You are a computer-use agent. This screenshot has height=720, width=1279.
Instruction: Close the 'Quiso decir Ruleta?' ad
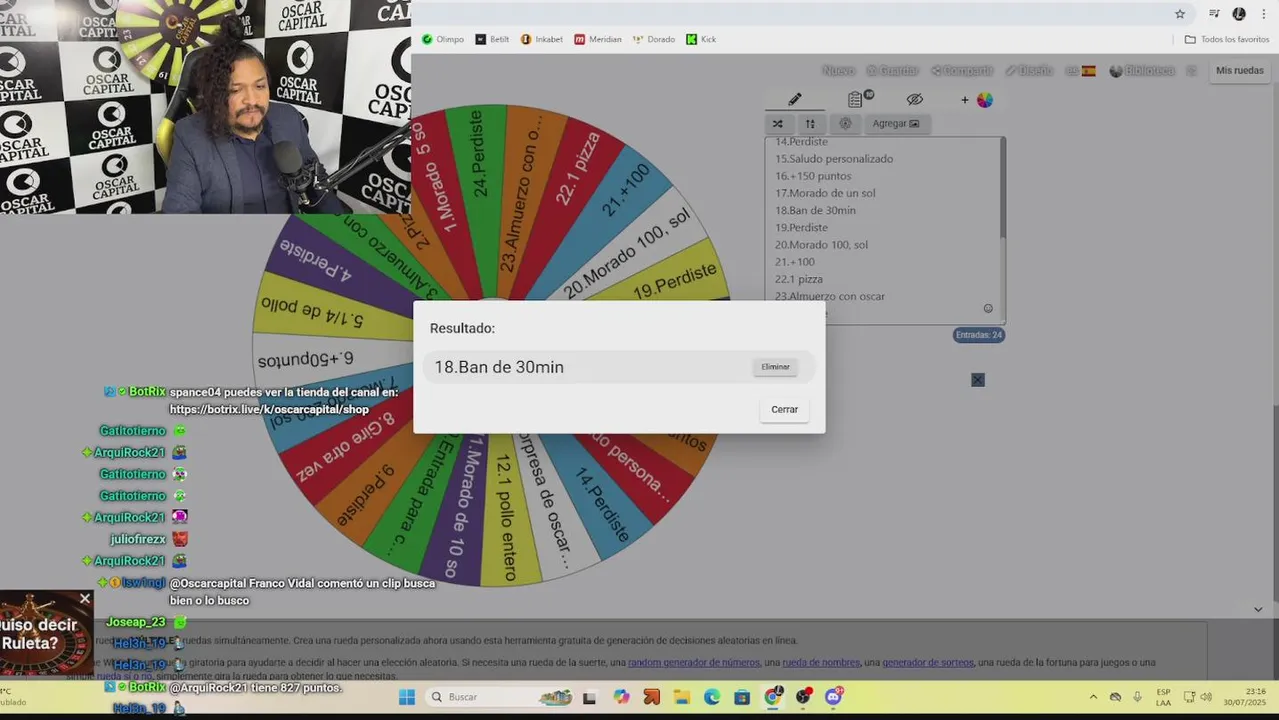(85, 598)
